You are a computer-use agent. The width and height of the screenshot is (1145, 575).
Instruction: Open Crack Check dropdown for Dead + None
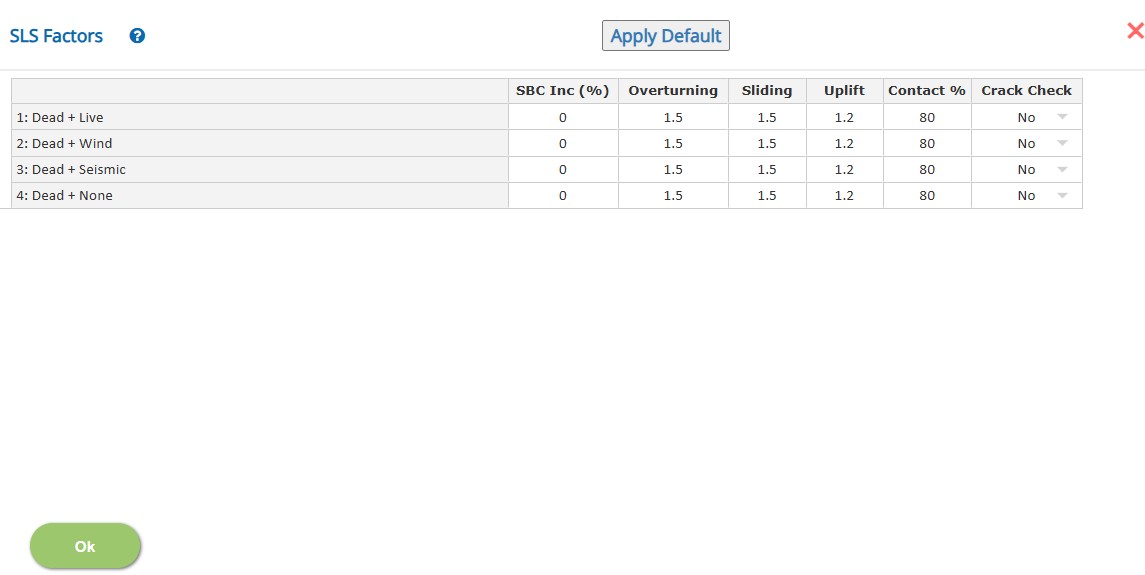(1062, 196)
